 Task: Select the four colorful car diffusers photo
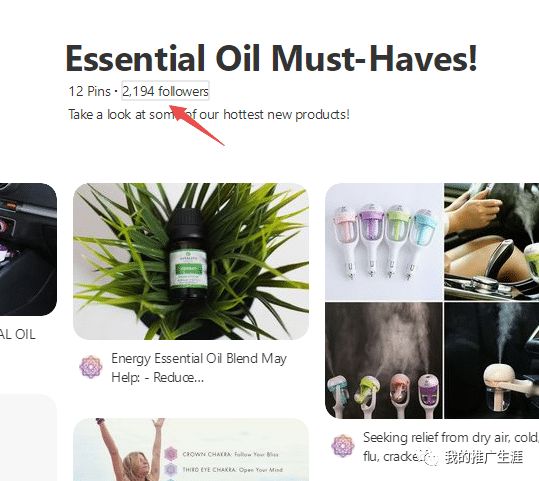(384, 242)
